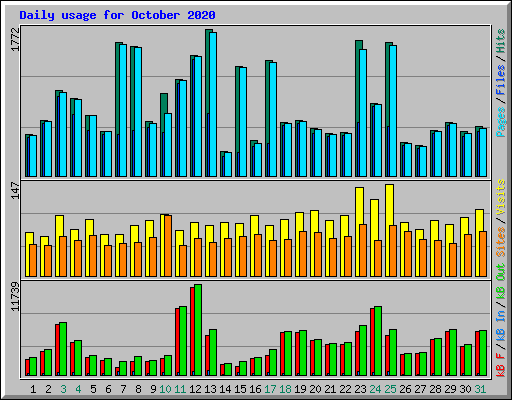Click the cyan pages bar for day 7

tap(123, 110)
